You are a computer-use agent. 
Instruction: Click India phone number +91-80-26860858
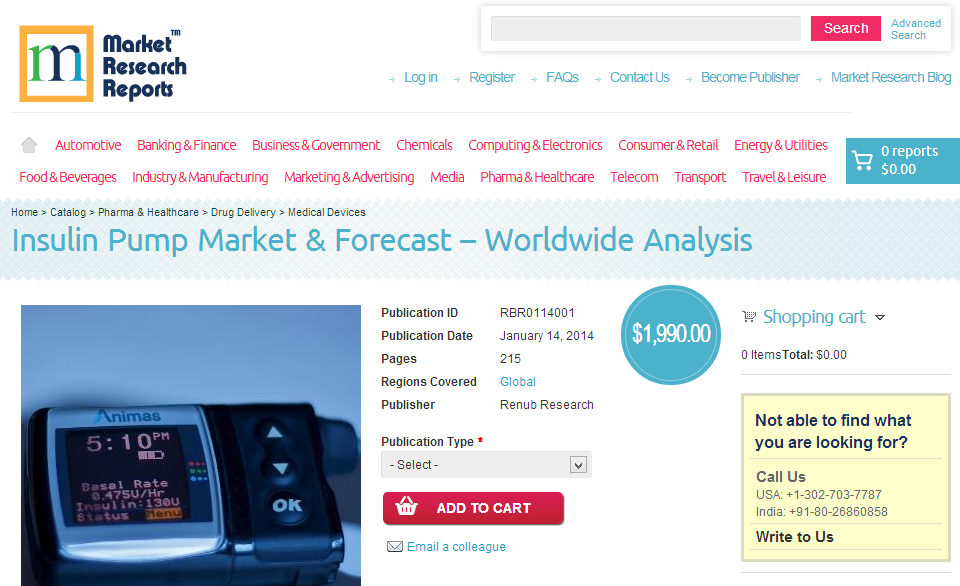[838, 512]
